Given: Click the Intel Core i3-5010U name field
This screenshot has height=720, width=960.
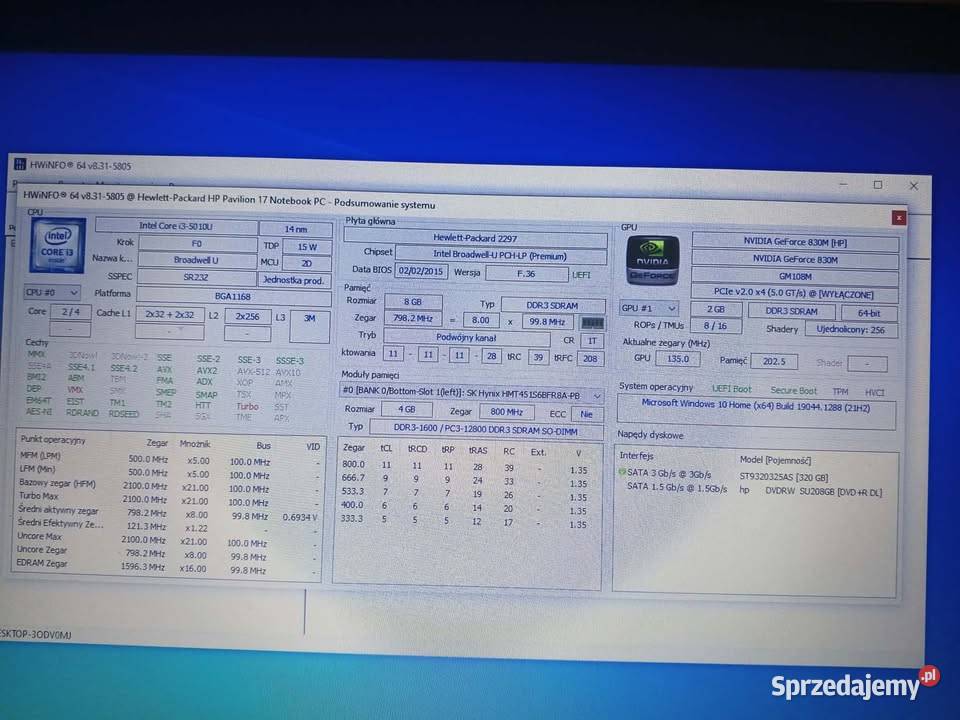Looking at the screenshot, I should pyautogui.click(x=176, y=226).
